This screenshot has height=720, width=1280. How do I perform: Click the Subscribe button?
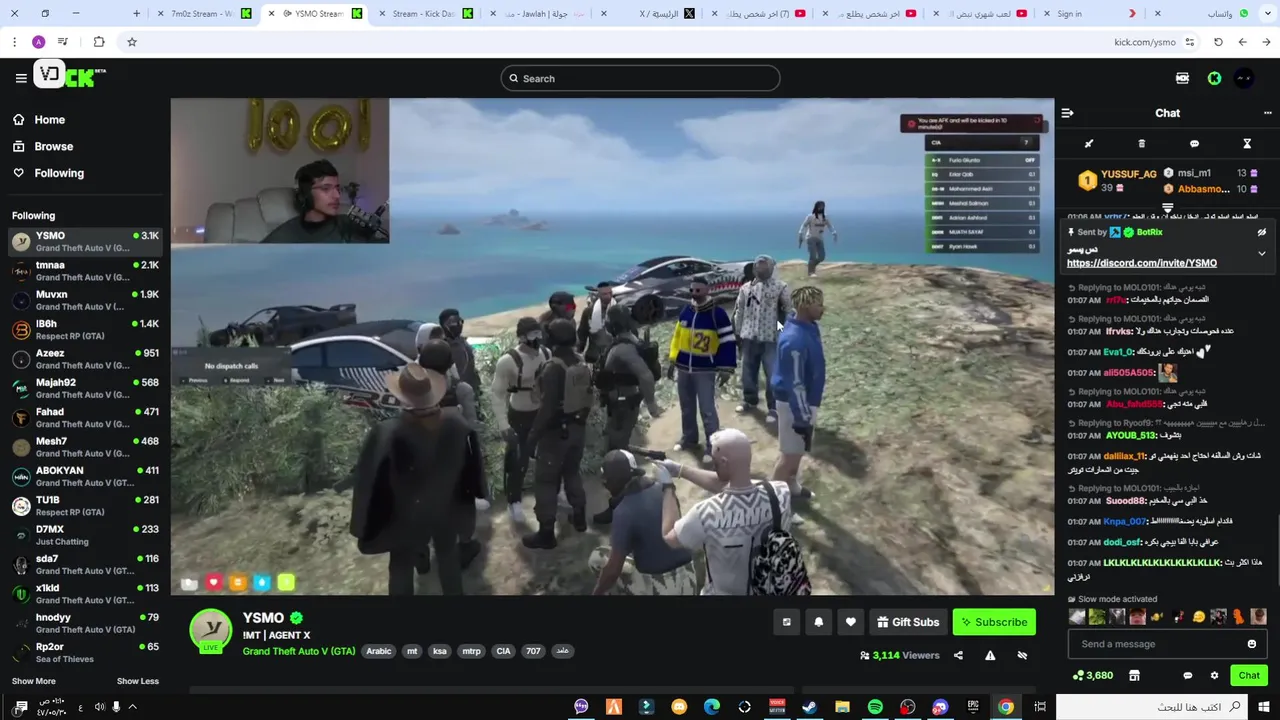click(994, 622)
